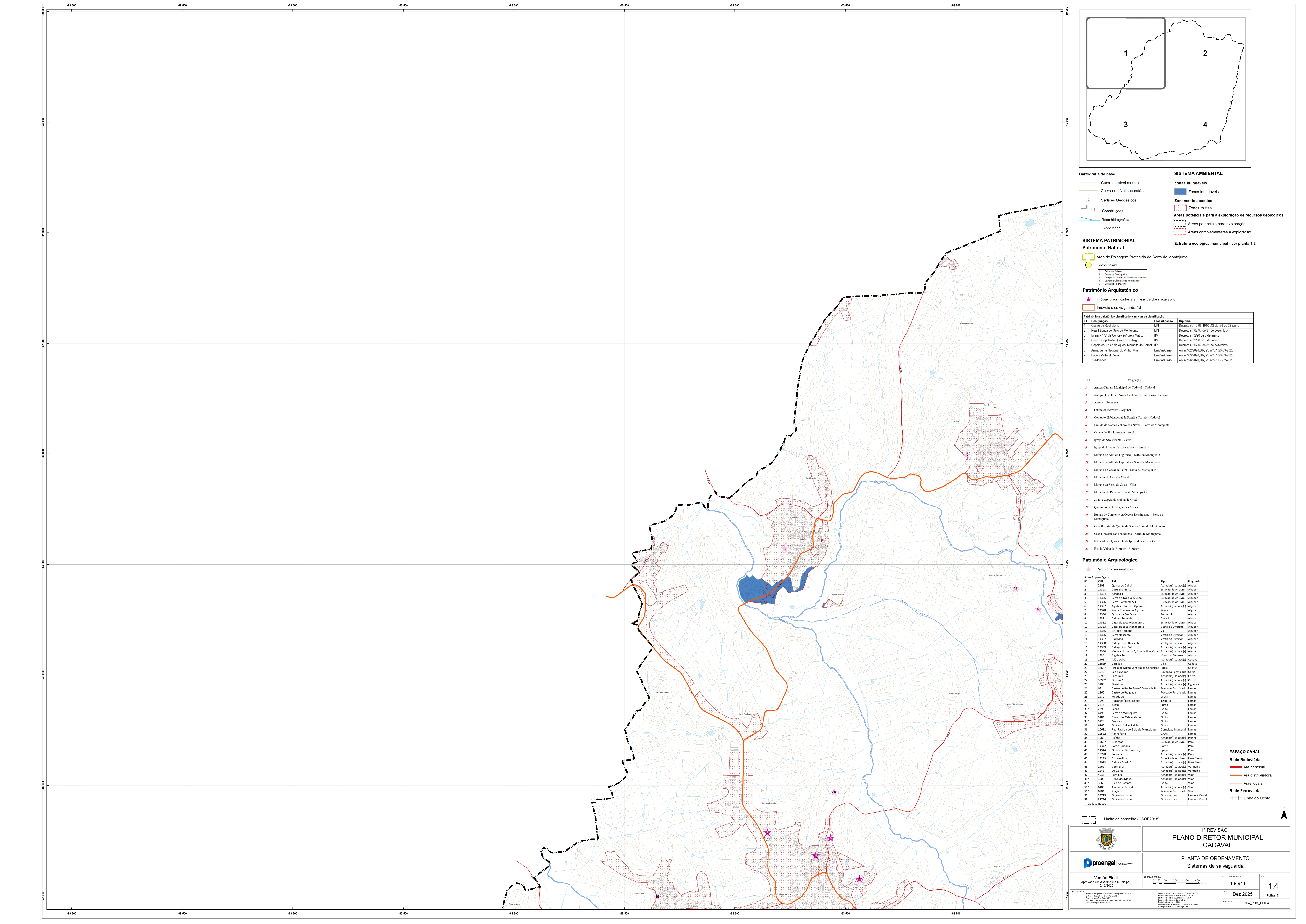Click the Vértices Geodésicos triangle symbol in legend

[x=1088, y=200]
